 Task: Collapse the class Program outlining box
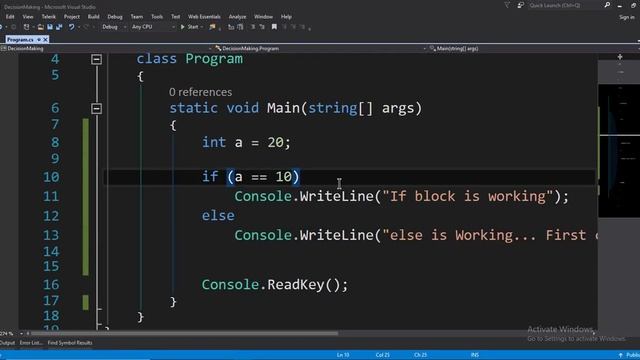(x=96, y=60)
